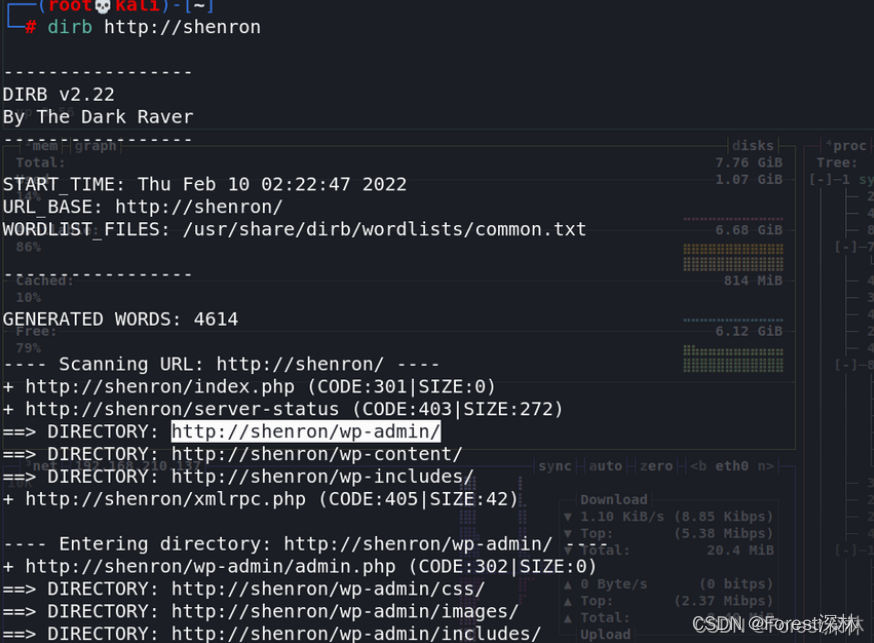
Task: Click the START_TIME line
Action: point(205,184)
